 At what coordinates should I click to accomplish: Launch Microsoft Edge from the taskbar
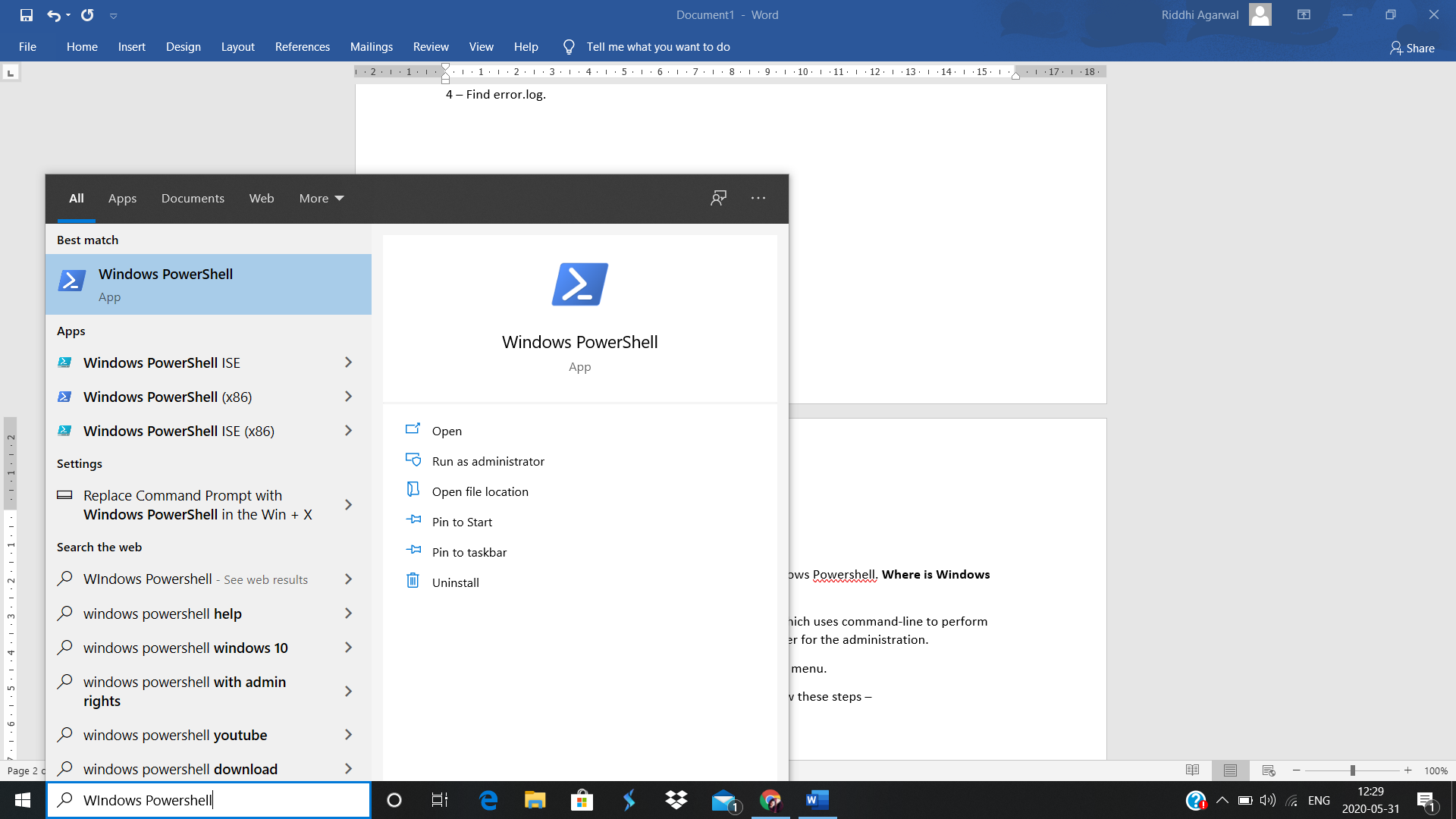pos(488,800)
